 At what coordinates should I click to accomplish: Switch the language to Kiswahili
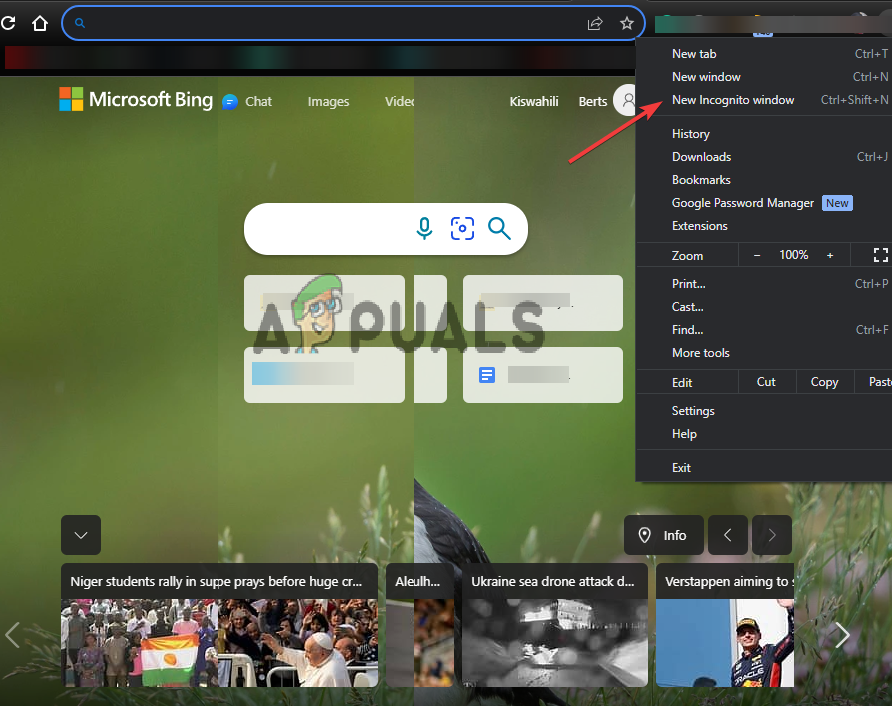click(533, 101)
